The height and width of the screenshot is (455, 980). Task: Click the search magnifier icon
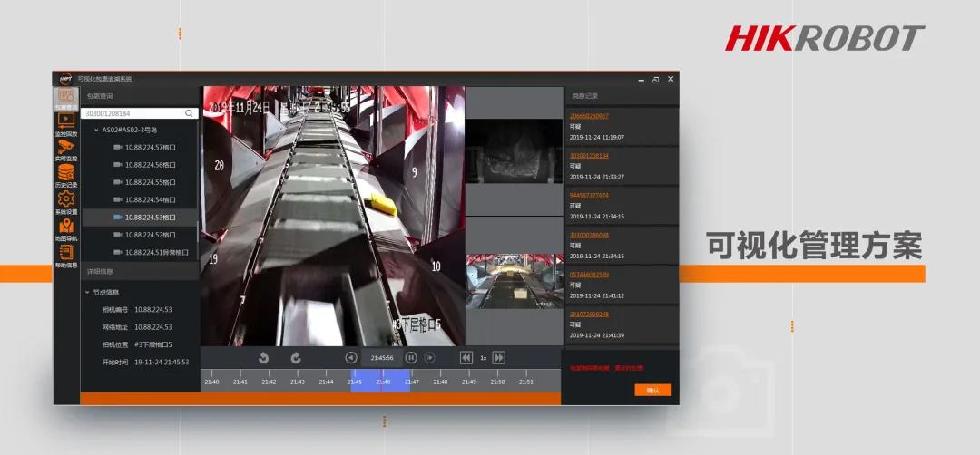pos(188,114)
